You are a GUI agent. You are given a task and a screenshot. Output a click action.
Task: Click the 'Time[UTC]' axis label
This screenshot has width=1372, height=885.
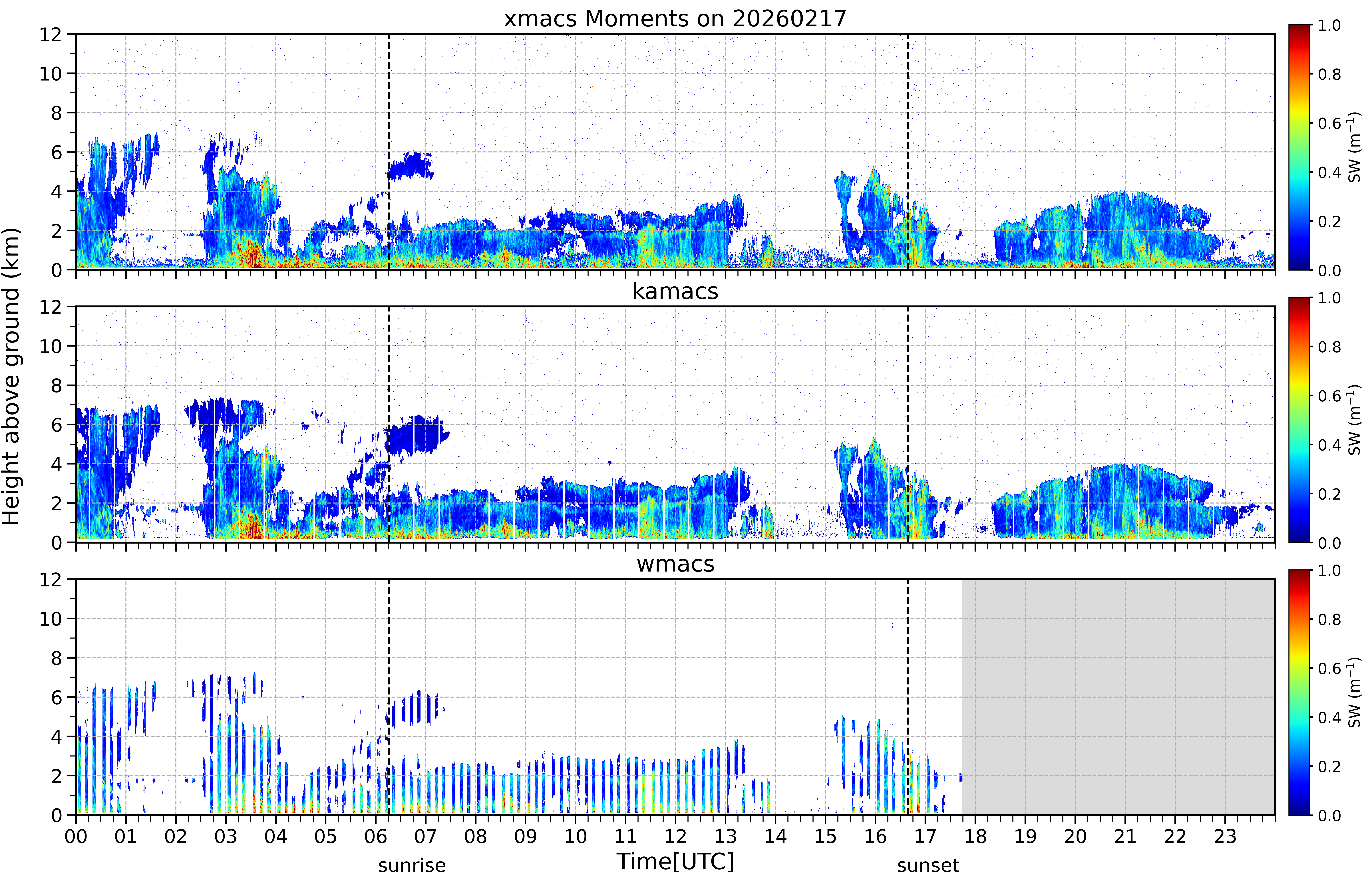675,861
